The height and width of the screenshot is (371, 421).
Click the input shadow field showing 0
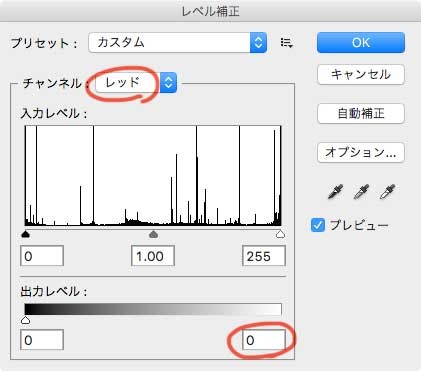click(x=42, y=256)
